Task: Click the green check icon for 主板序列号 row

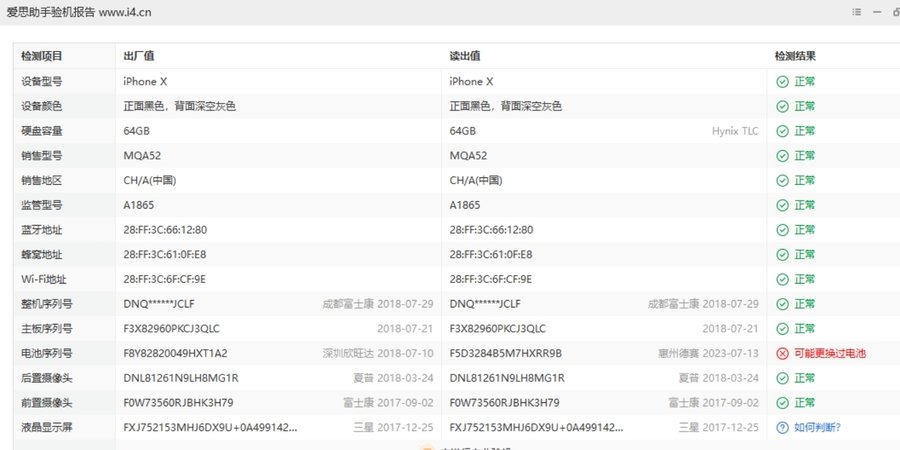Action: (782, 328)
